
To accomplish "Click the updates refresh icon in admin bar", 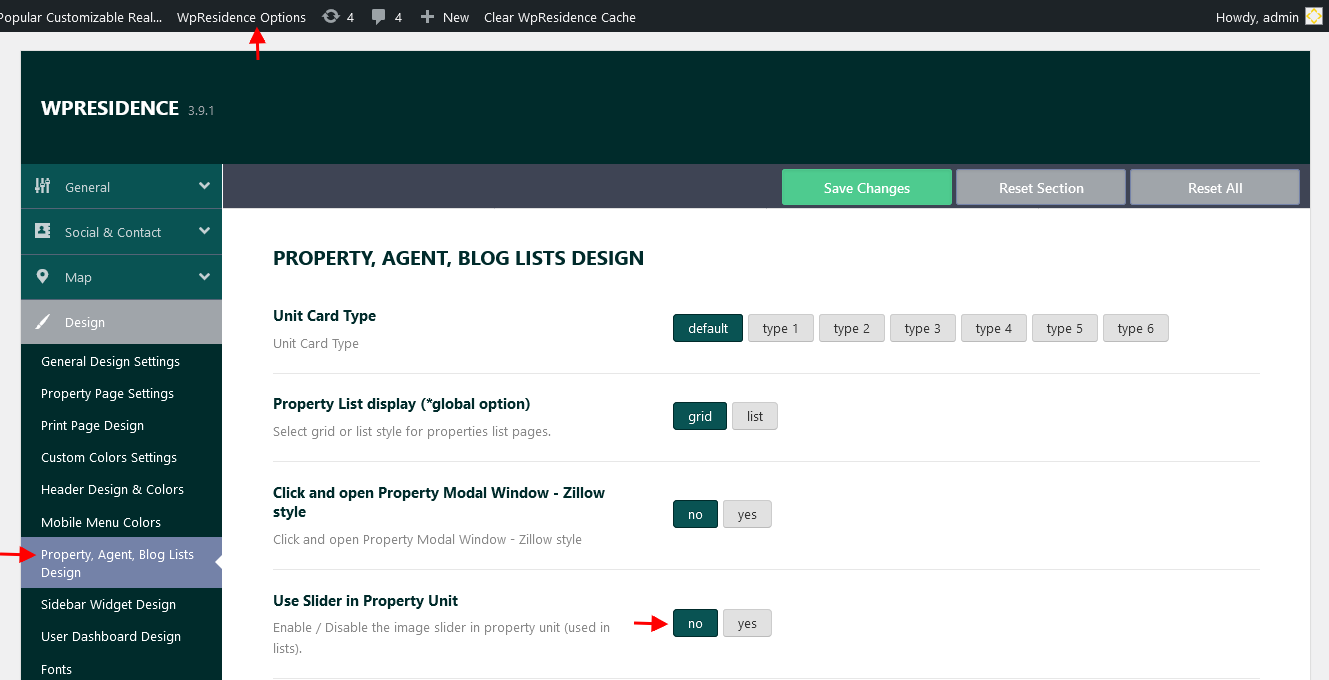I will pyautogui.click(x=331, y=17).
